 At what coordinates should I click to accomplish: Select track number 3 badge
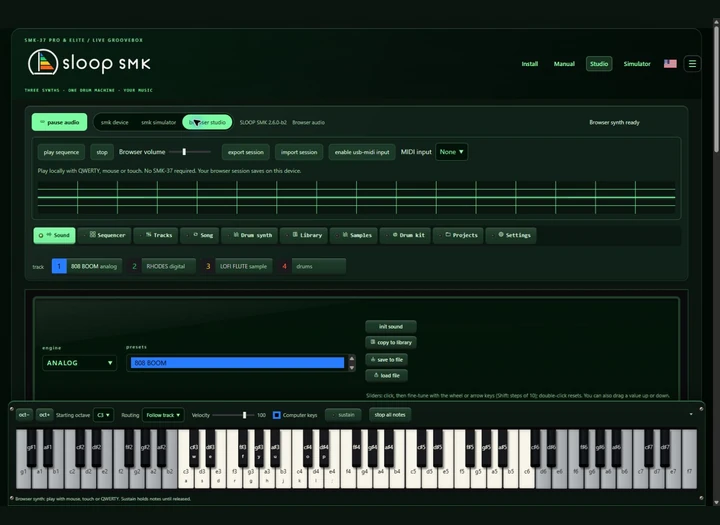208,266
